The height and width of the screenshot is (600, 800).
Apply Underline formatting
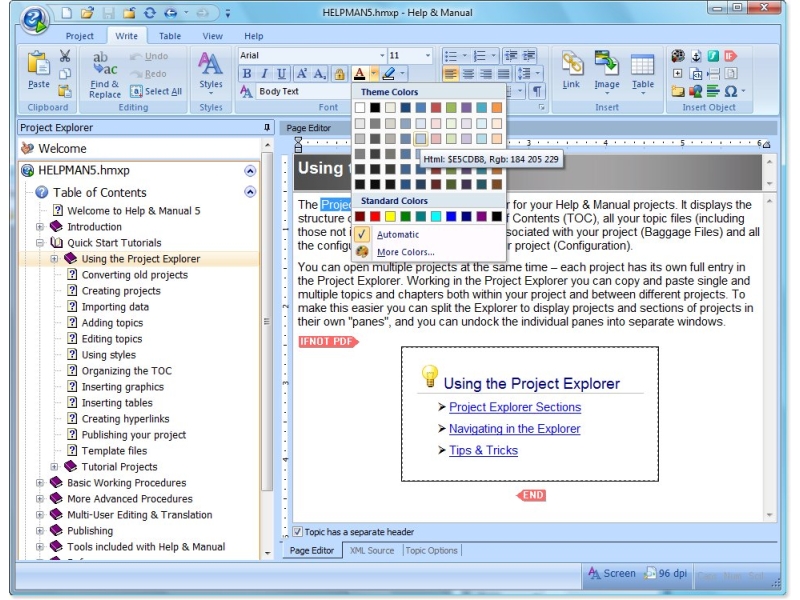281,74
